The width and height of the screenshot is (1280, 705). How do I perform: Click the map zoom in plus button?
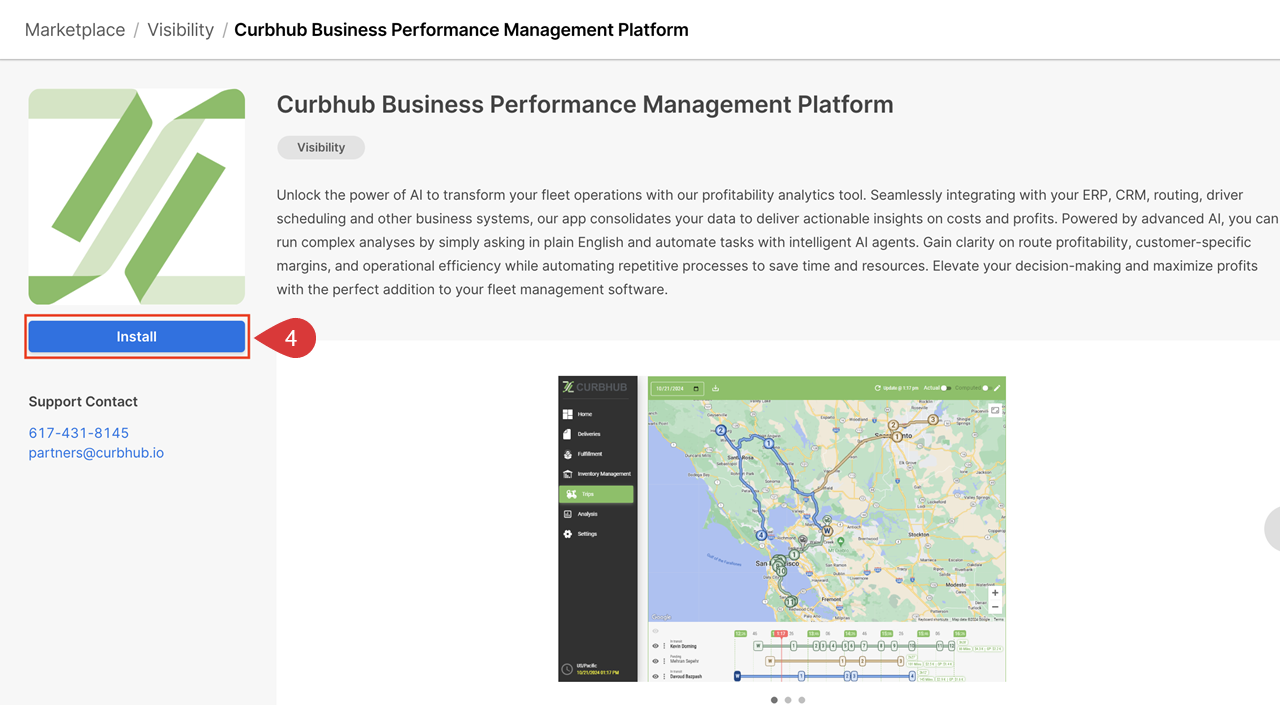click(x=995, y=593)
